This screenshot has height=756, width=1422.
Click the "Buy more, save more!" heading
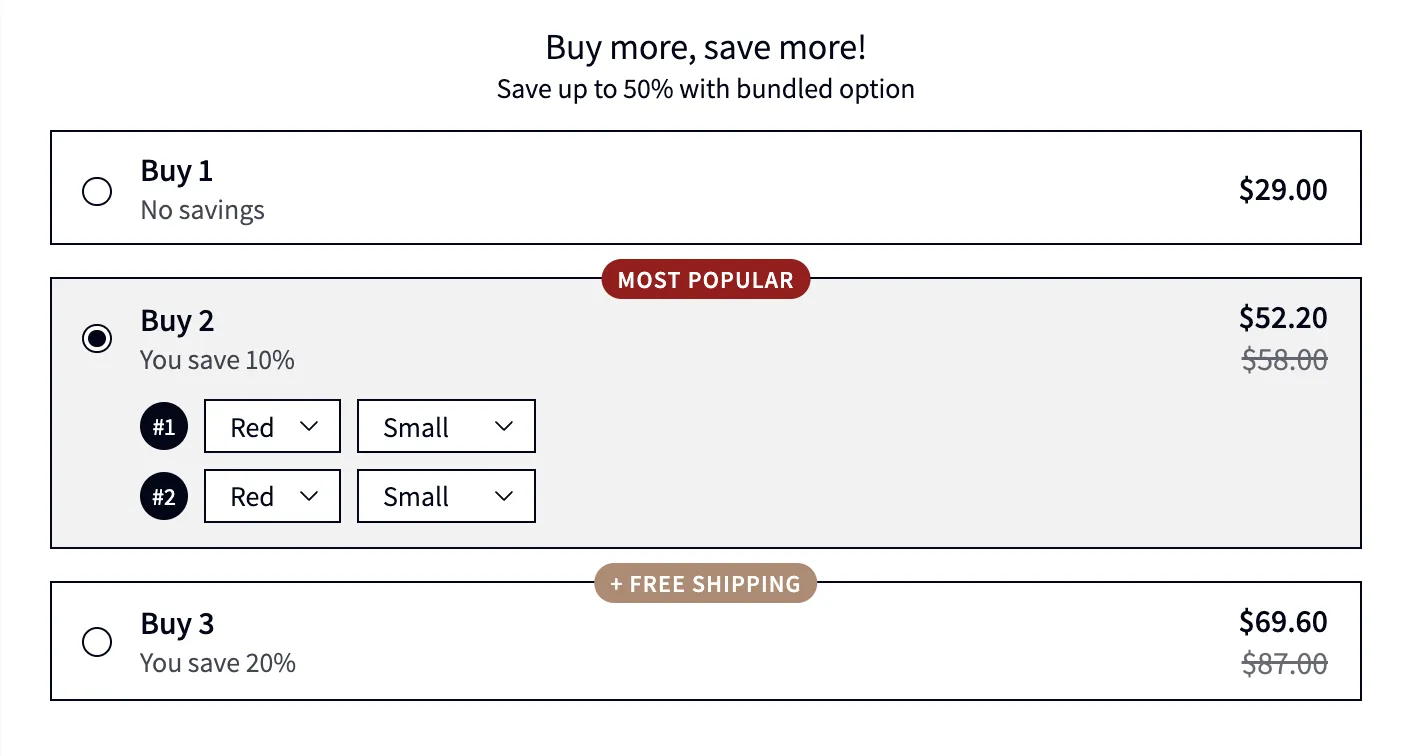pos(705,47)
